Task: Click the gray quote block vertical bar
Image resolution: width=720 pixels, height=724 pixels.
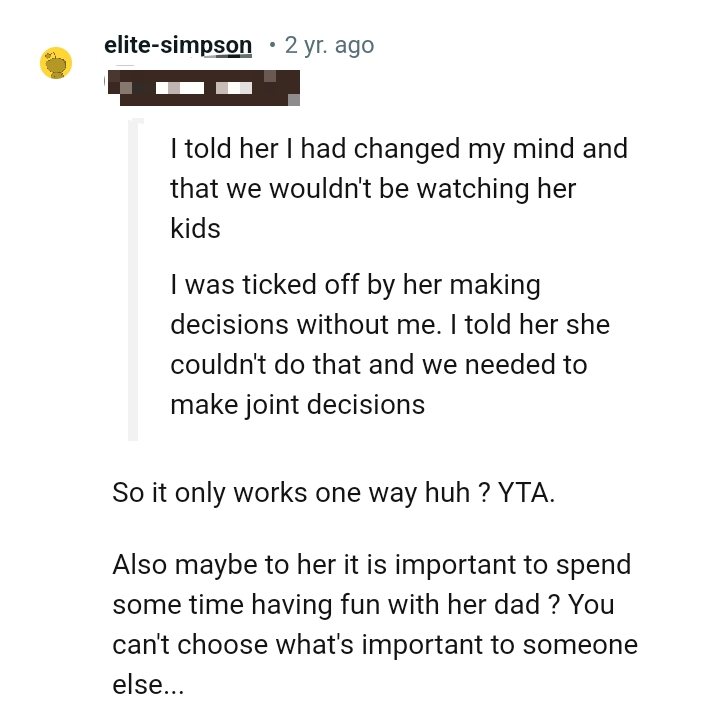Action: tap(134, 280)
